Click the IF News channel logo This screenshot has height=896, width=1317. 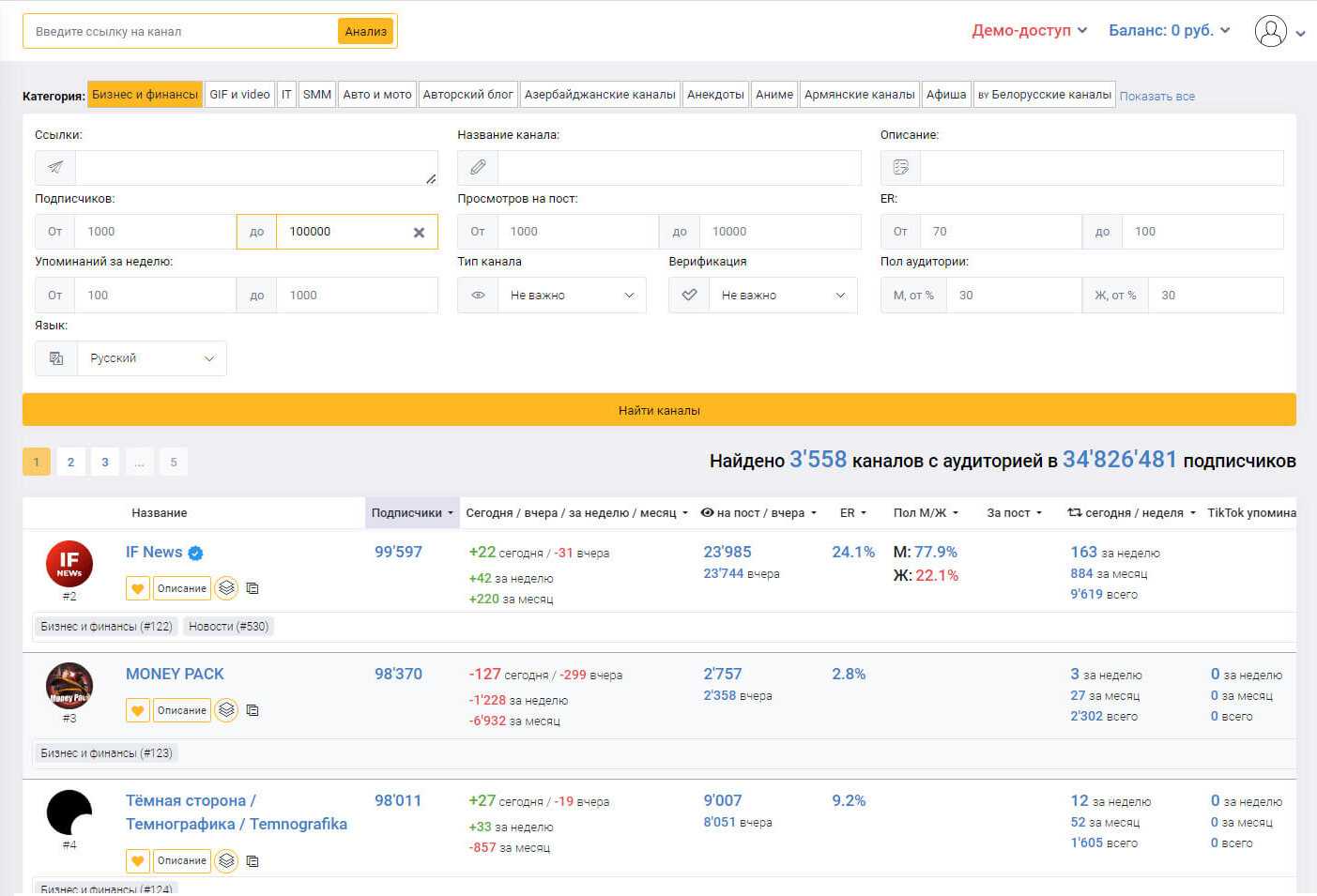[69, 563]
